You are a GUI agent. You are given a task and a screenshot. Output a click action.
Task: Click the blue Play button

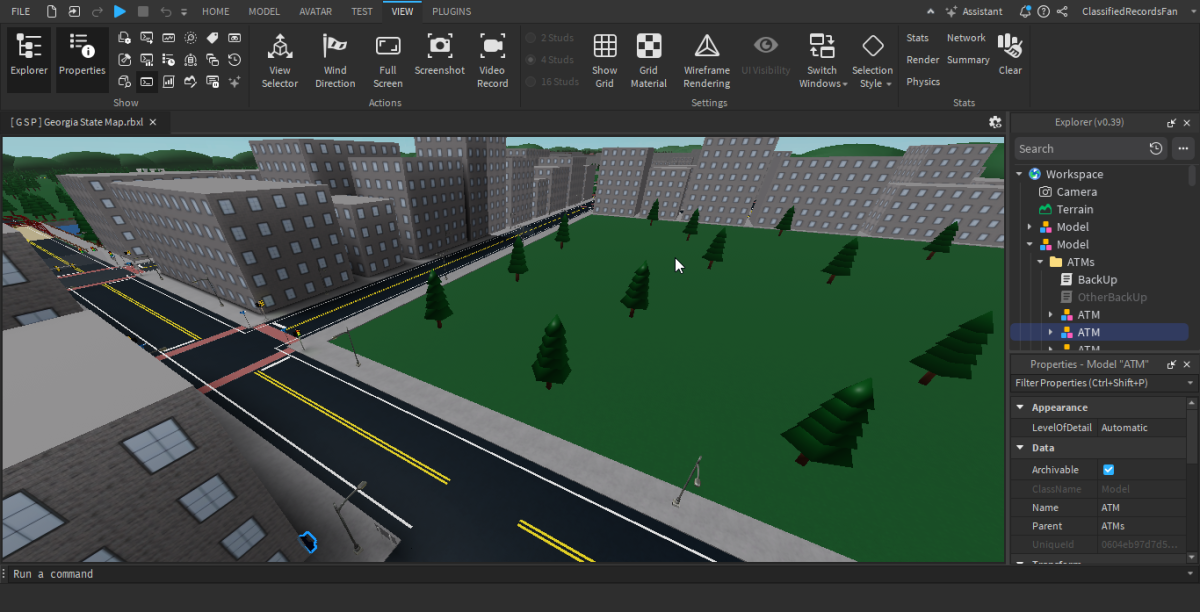coord(120,11)
